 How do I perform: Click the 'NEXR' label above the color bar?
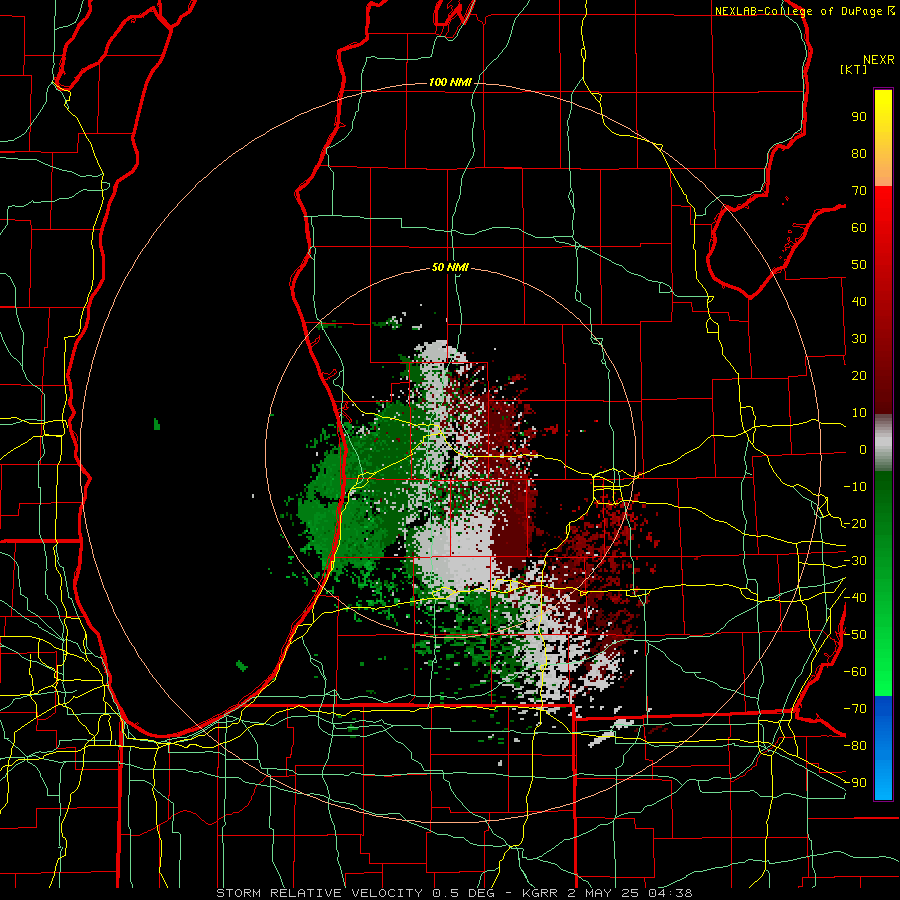(x=879, y=60)
